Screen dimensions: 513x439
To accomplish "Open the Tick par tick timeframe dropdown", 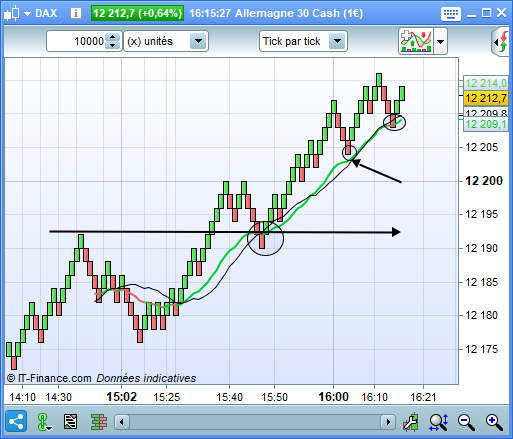I will [303, 41].
